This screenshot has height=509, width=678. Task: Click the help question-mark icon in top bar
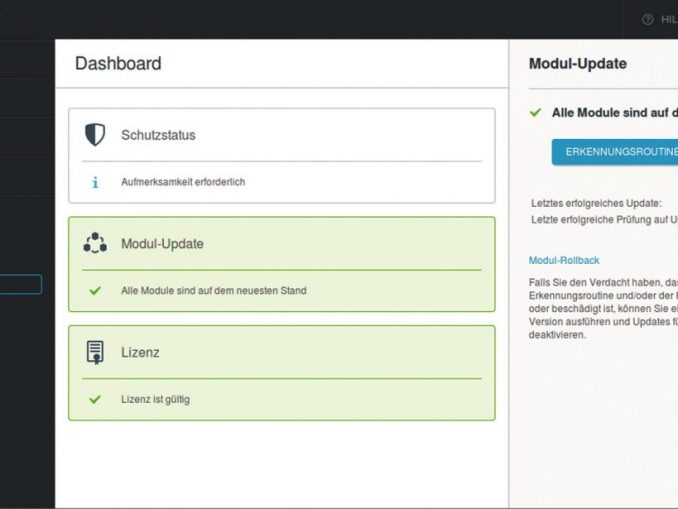click(x=647, y=19)
